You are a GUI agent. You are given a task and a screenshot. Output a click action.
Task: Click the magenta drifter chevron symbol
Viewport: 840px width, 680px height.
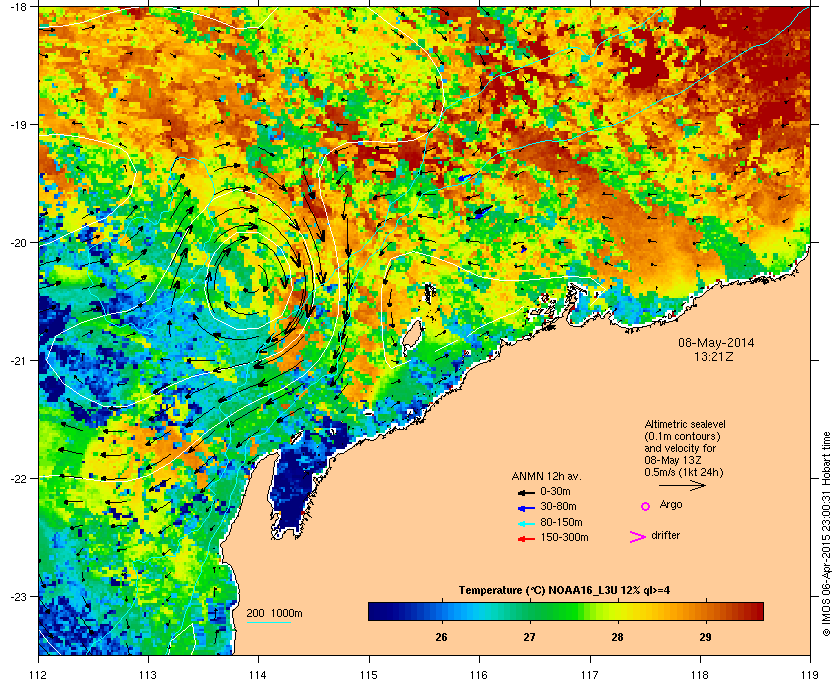pos(638,537)
